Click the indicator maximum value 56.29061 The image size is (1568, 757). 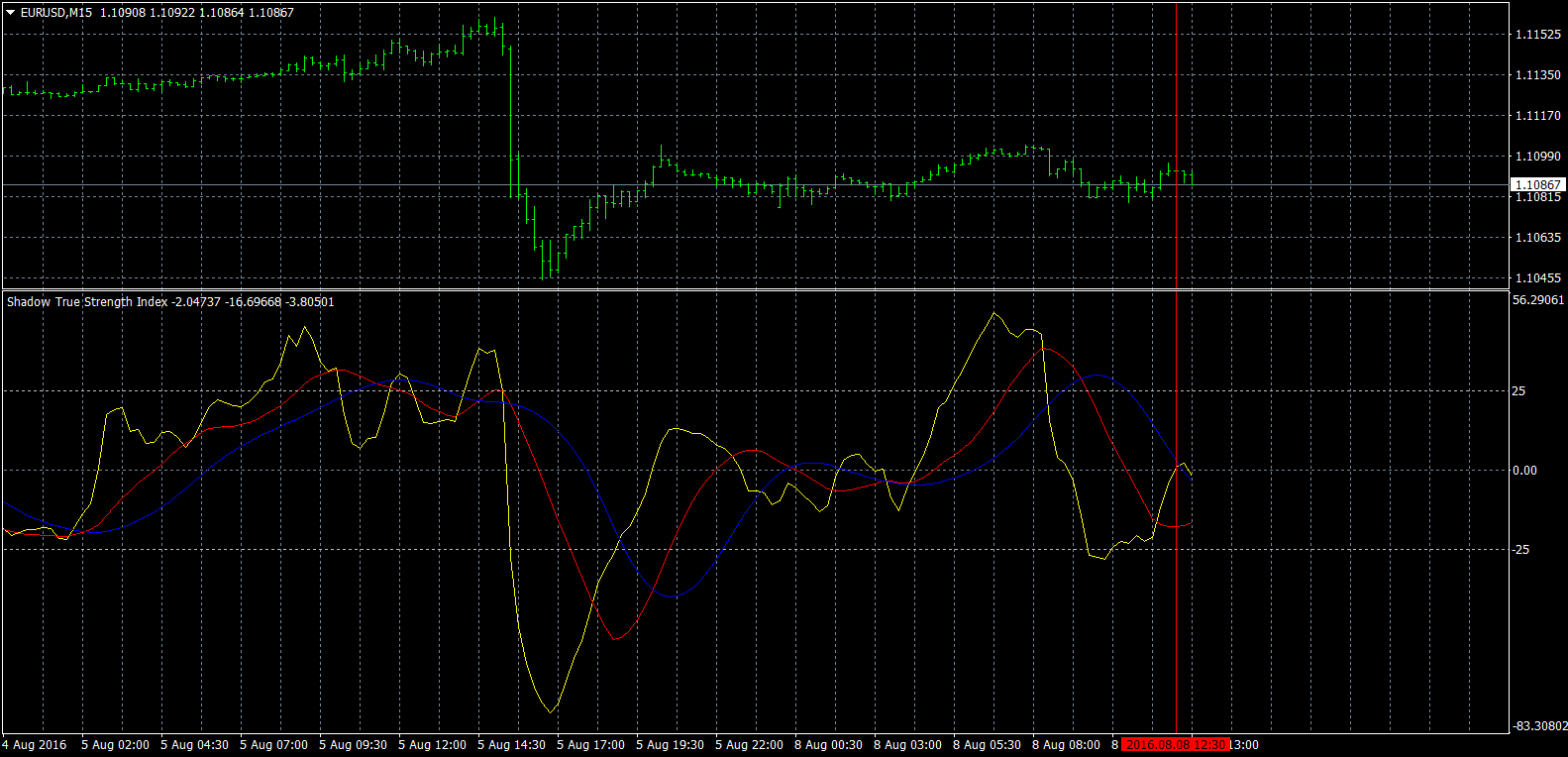(x=1538, y=300)
